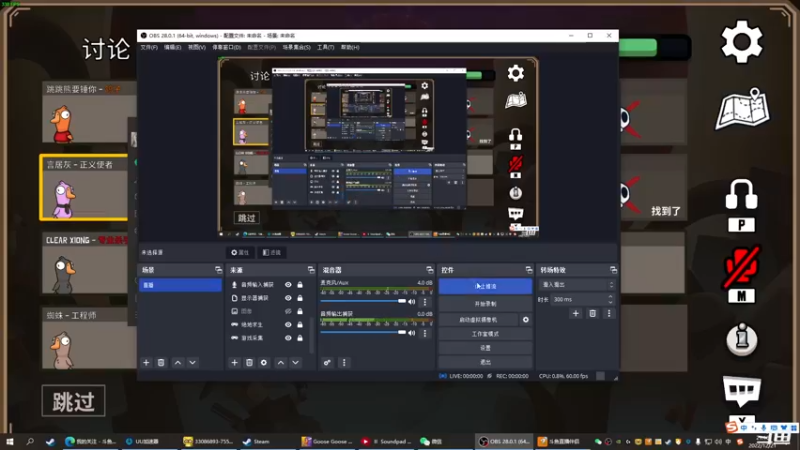Screen dimensions: 800x450
Task: Move the source down in the sources list
Action: click(x=295, y=363)
